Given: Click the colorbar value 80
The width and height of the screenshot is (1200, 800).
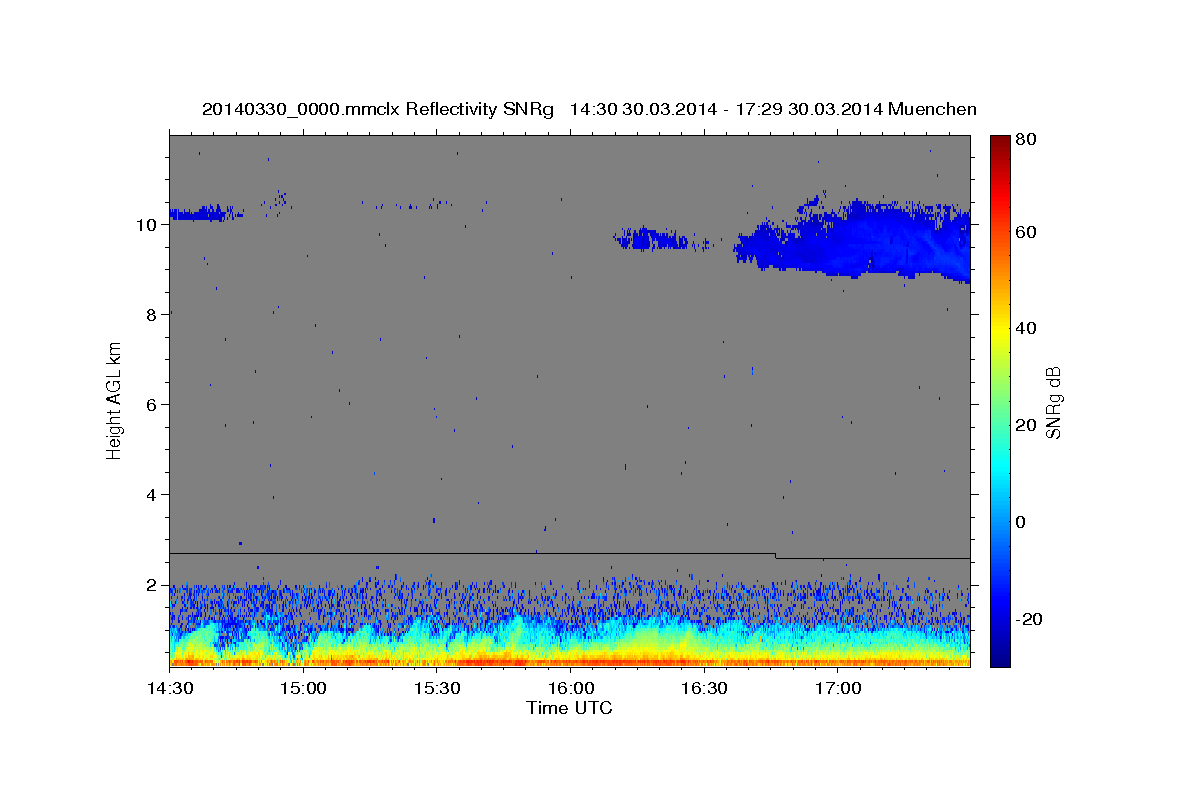Looking at the screenshot, I should [1025, 141].
